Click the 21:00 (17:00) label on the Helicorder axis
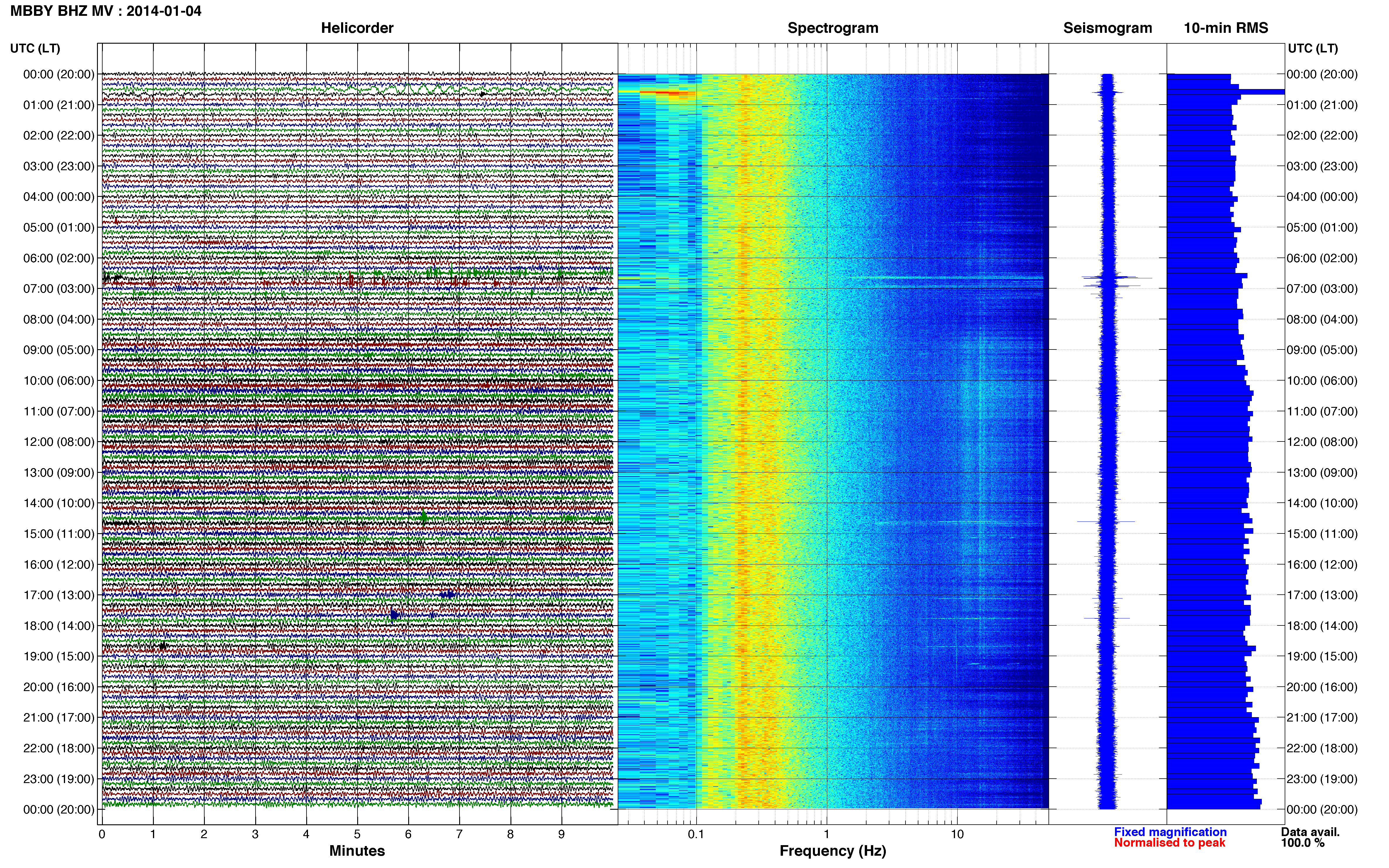The width and height of the screenshot is (1389, 868). [59, 718]
